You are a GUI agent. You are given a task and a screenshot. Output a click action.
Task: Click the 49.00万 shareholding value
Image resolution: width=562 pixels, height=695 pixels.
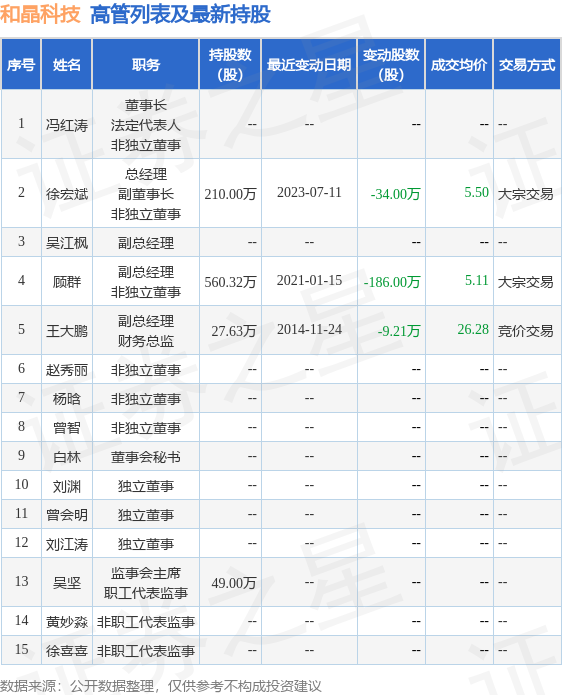(234, 582)
